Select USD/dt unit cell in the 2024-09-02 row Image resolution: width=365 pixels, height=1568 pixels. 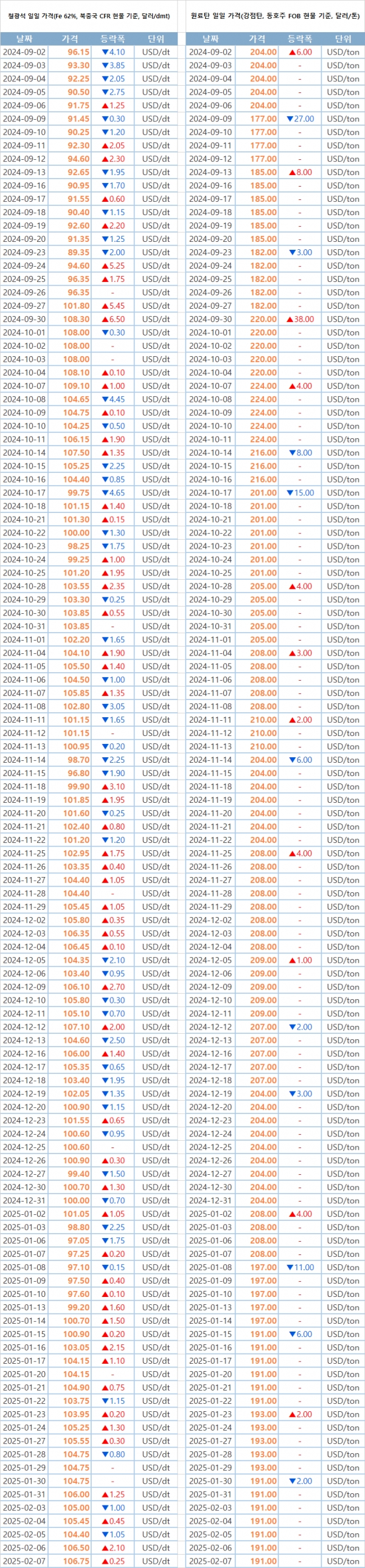pyautogui.click(x=156, y=52)
